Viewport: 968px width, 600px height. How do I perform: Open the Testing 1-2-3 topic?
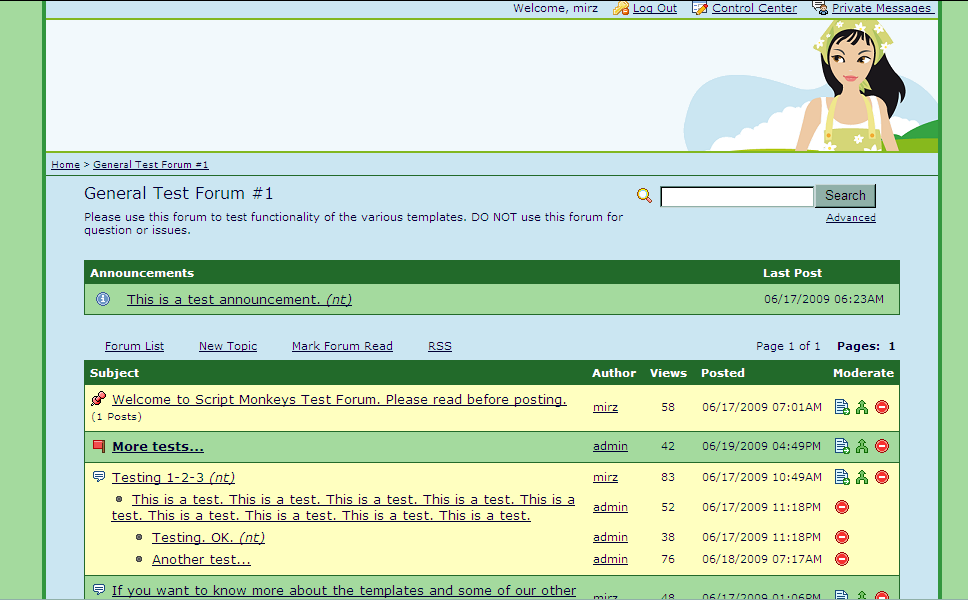click(x=173, y=477)
